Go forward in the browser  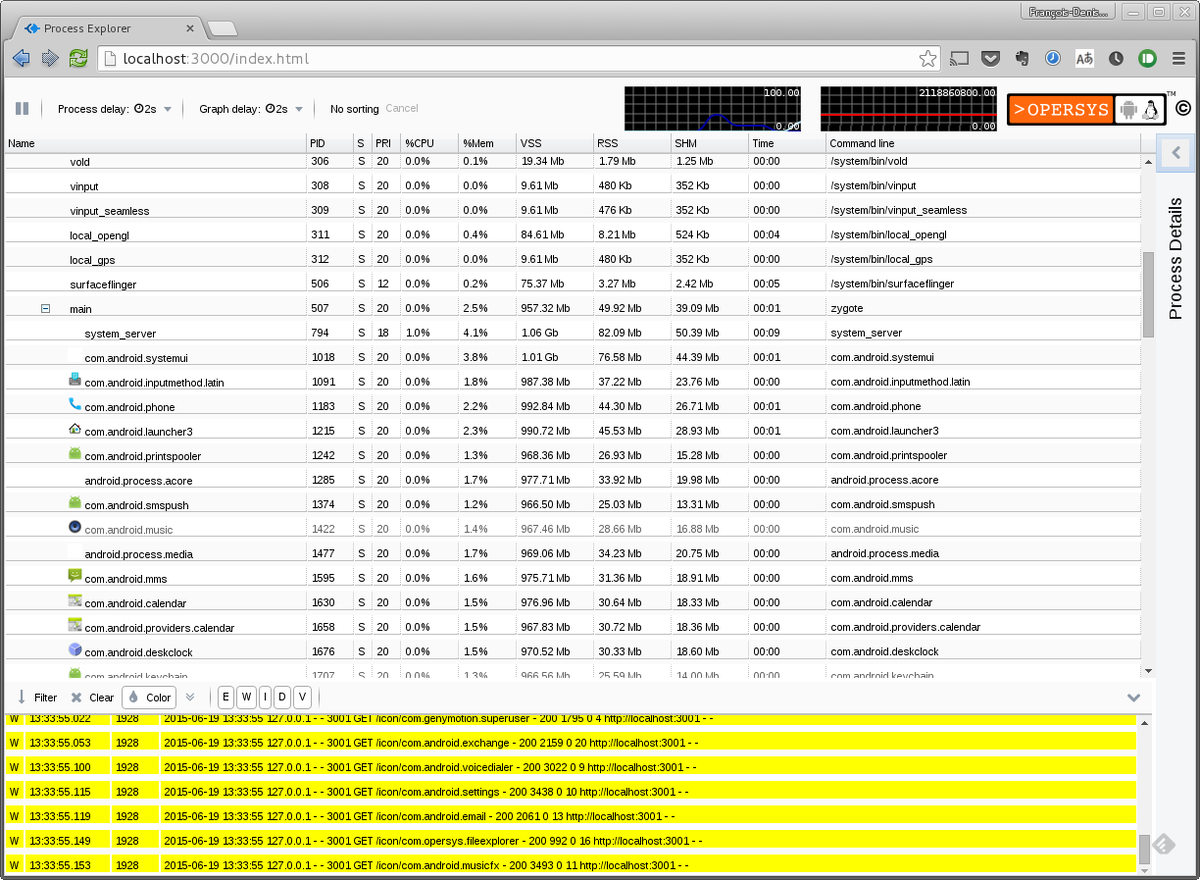pyautogui.click(x=49, y=59)
